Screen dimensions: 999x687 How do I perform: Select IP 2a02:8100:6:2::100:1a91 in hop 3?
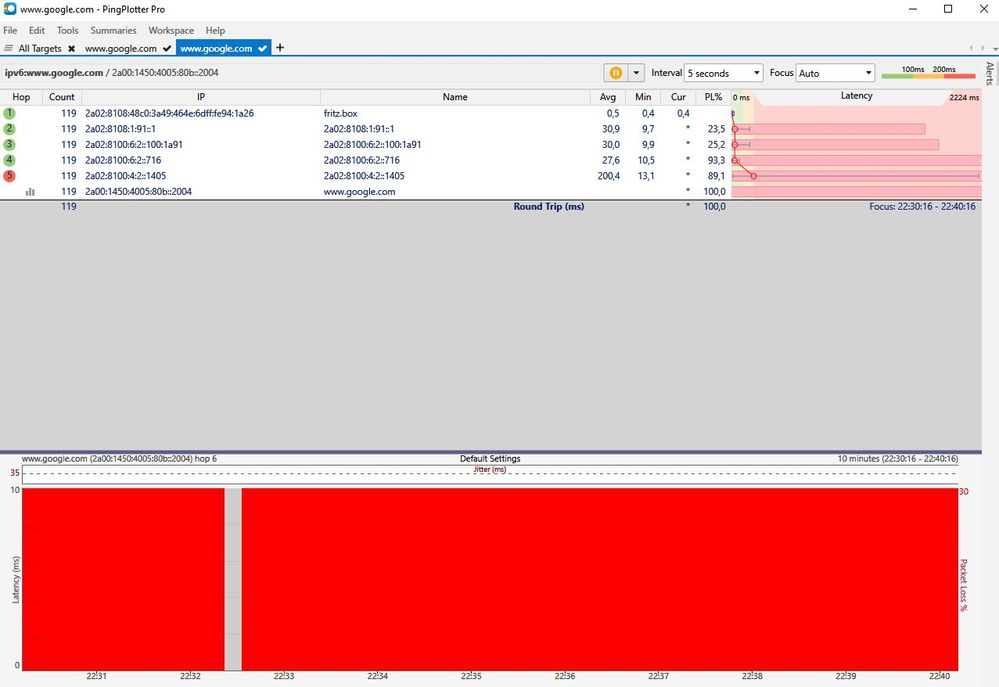[x=134, y=145]
